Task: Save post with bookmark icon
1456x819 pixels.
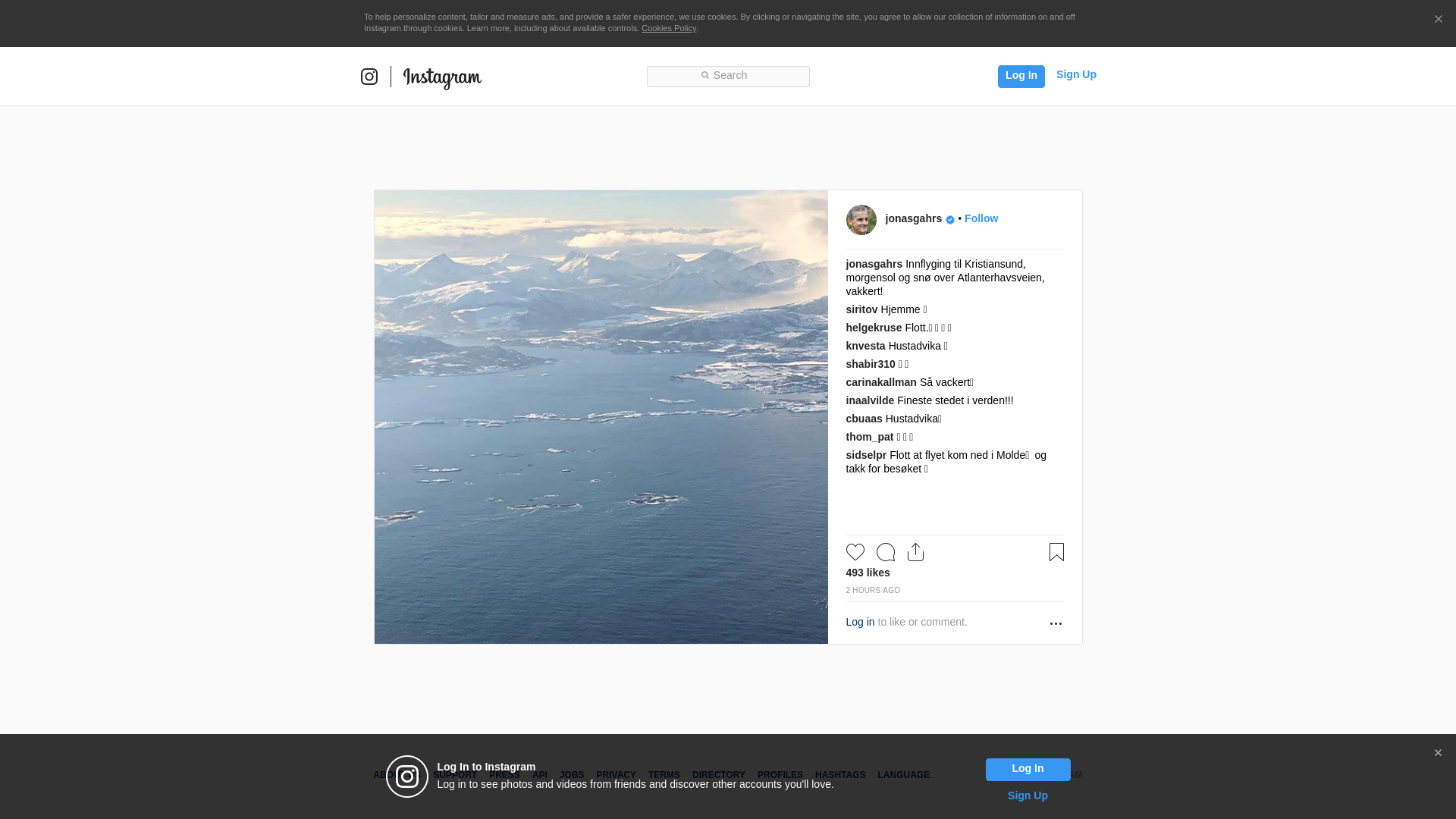Action: point(1056,552)
